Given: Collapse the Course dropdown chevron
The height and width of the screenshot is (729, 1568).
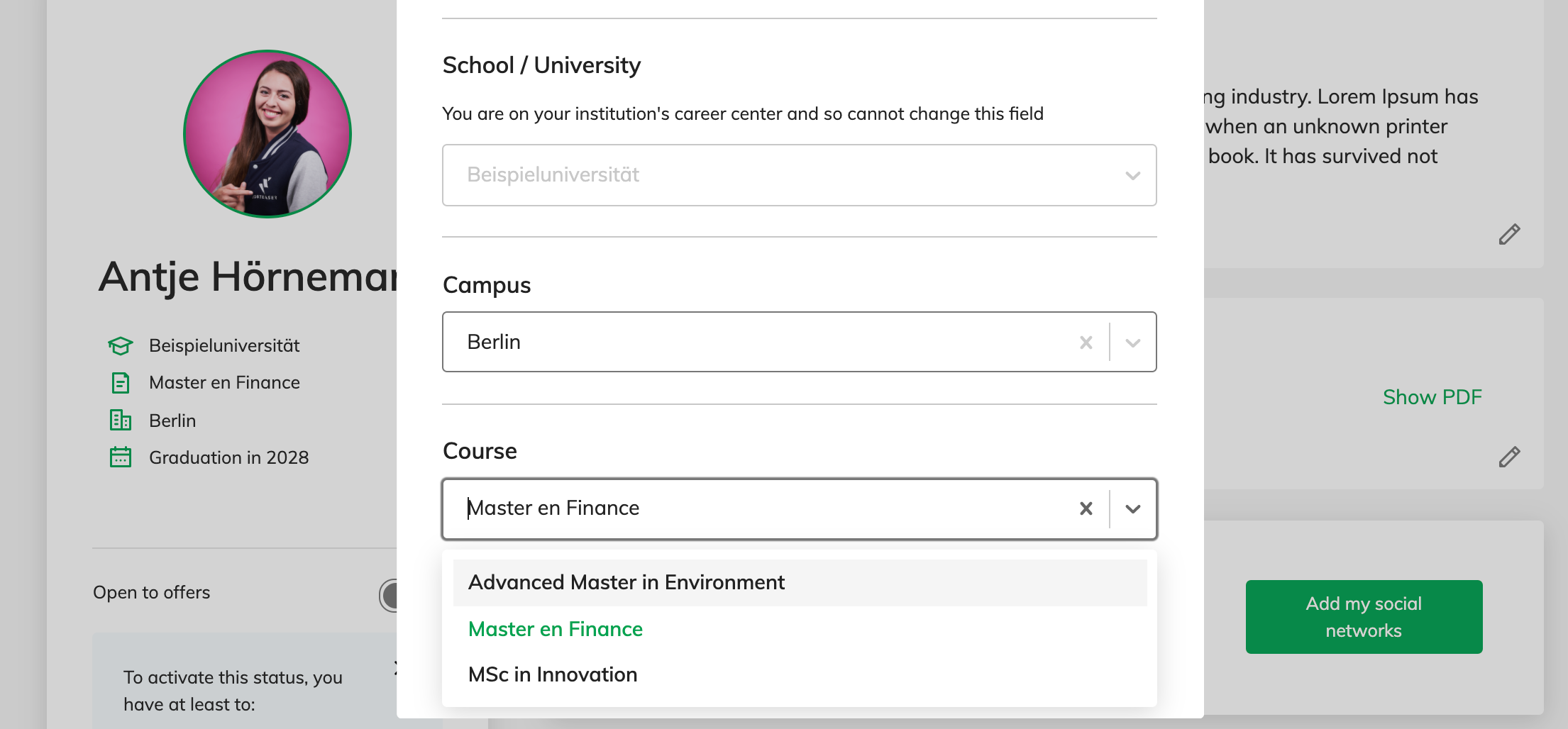Looking at the screenshot, I should click(1133, 508).
